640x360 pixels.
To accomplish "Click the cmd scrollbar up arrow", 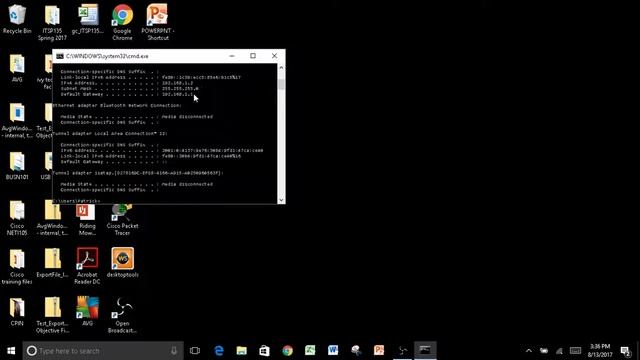I will pyautogui.click(x=281, y=67).
